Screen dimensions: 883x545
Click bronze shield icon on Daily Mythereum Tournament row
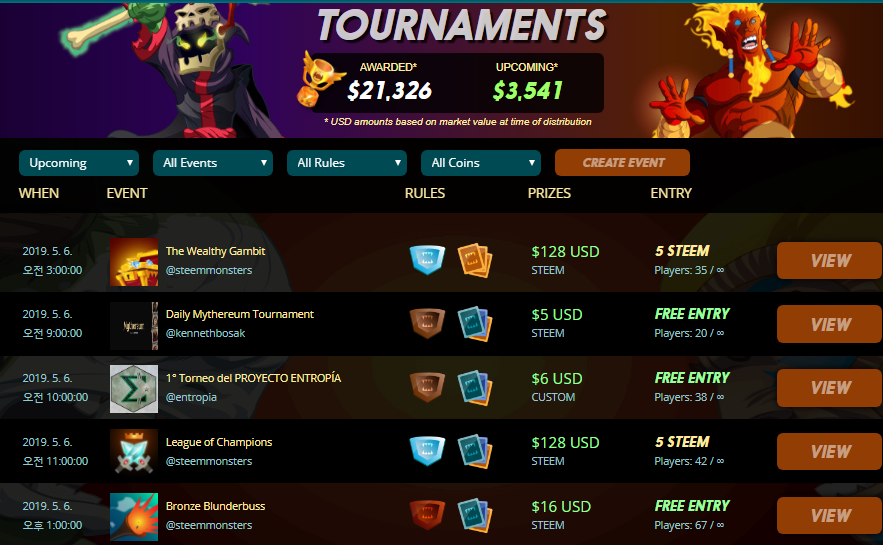(x=427, y=323)
